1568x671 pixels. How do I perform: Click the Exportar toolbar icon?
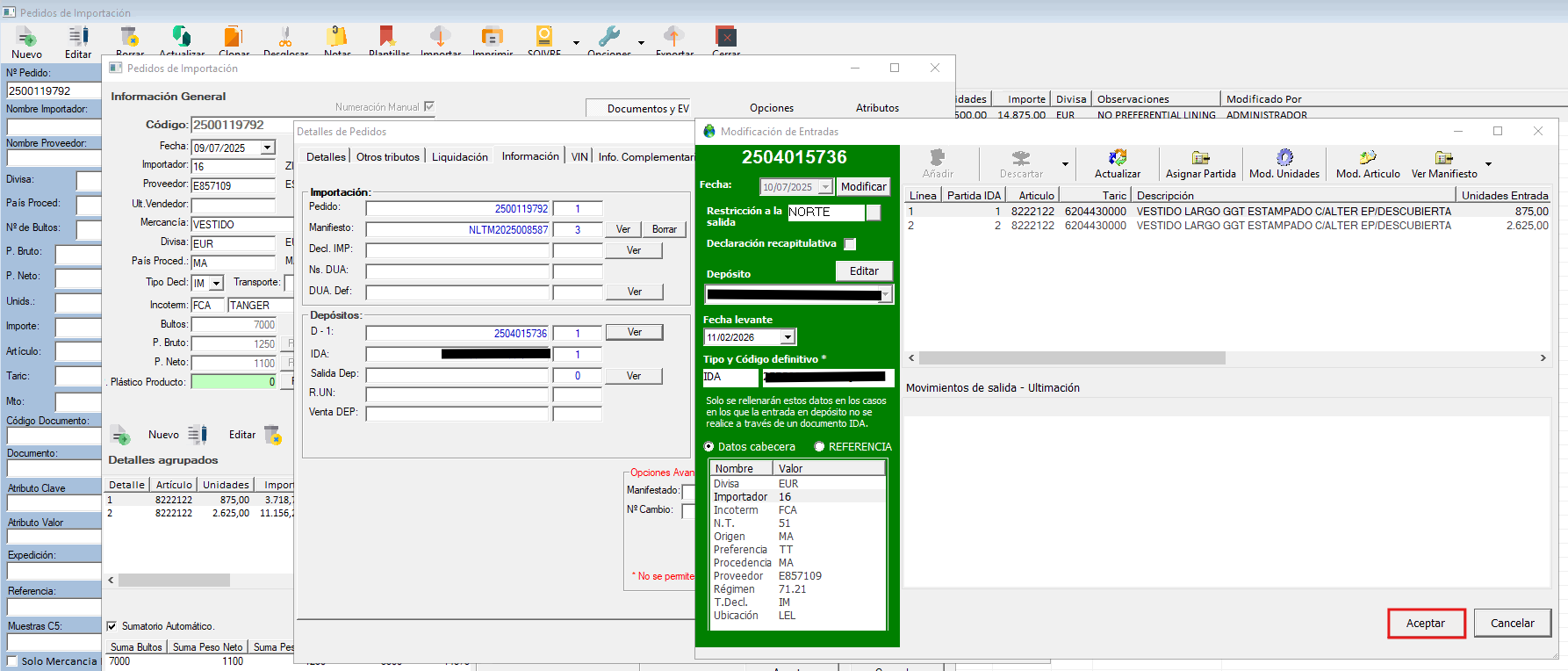pyautogui.click(x=673, y=36)
